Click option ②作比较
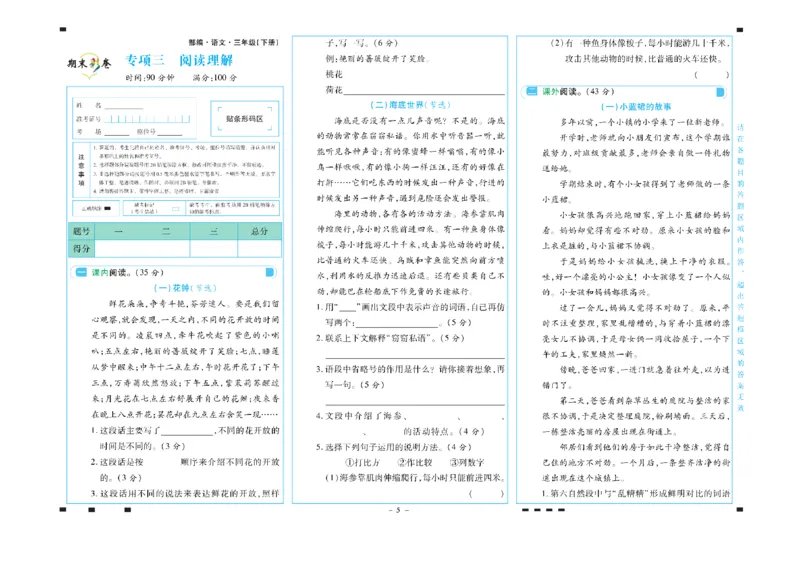Viewport: 800px width, 566px height. pyautogui.click(x=415, y=462)
